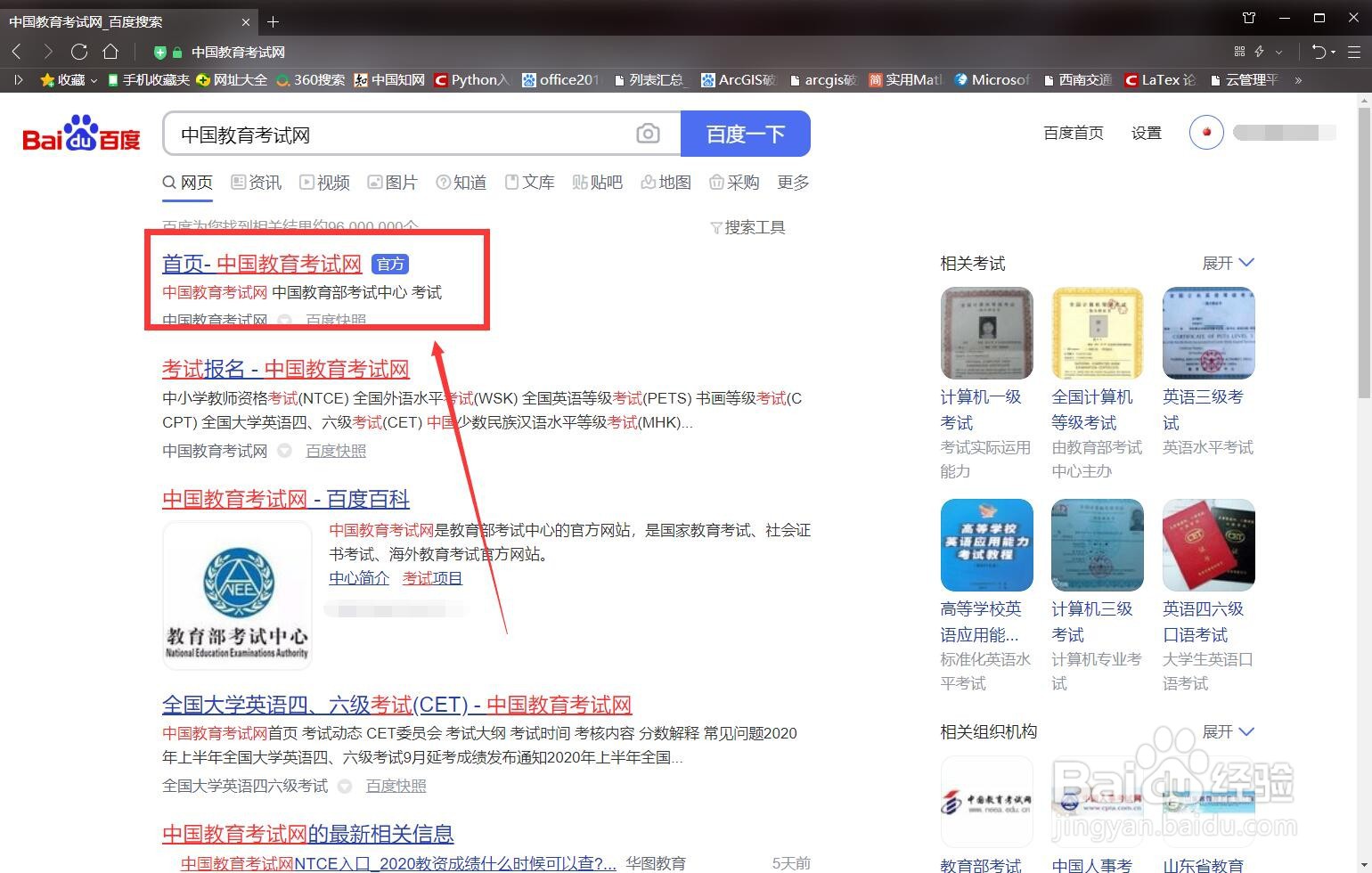1372x873 pixels.
Task: Reload the page with the refresh icon
Action: (x=79, y=52)
